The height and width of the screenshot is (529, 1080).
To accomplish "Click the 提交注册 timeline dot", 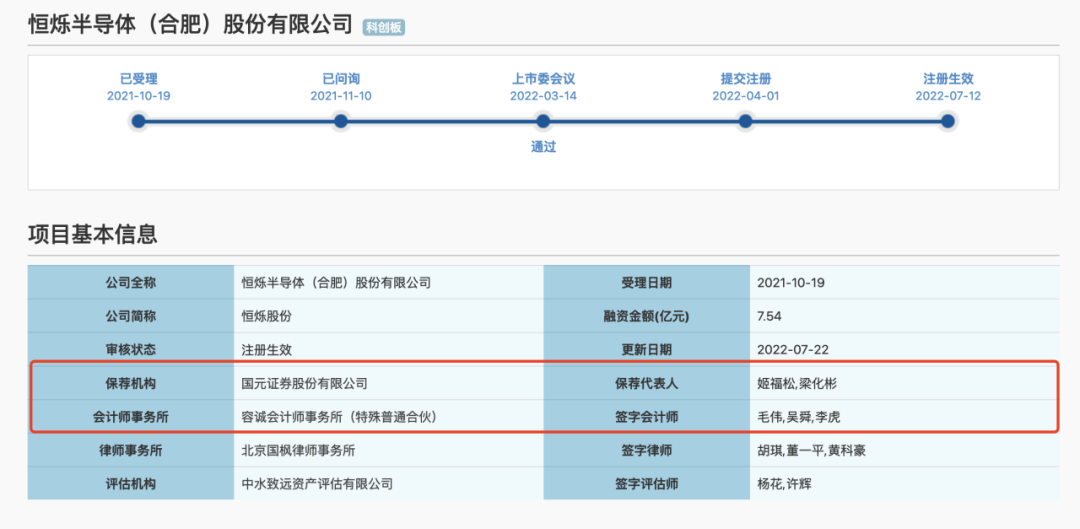I will click(745, 121).
